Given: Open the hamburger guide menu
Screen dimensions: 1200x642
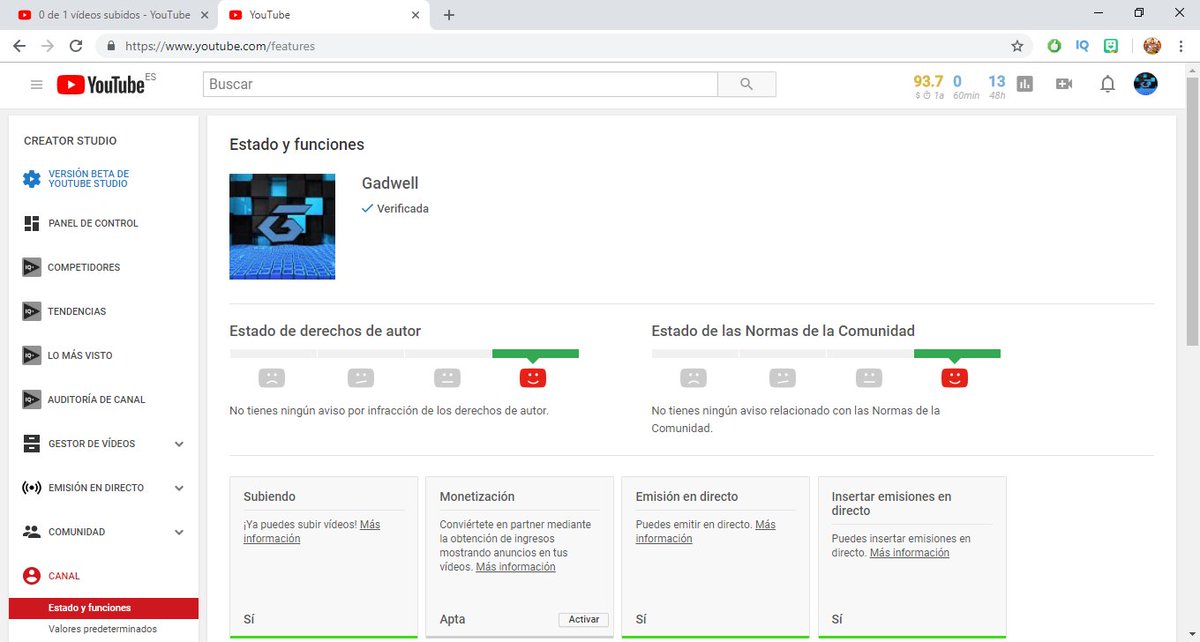Looking at the screenshot, I should tap(37, 85).
